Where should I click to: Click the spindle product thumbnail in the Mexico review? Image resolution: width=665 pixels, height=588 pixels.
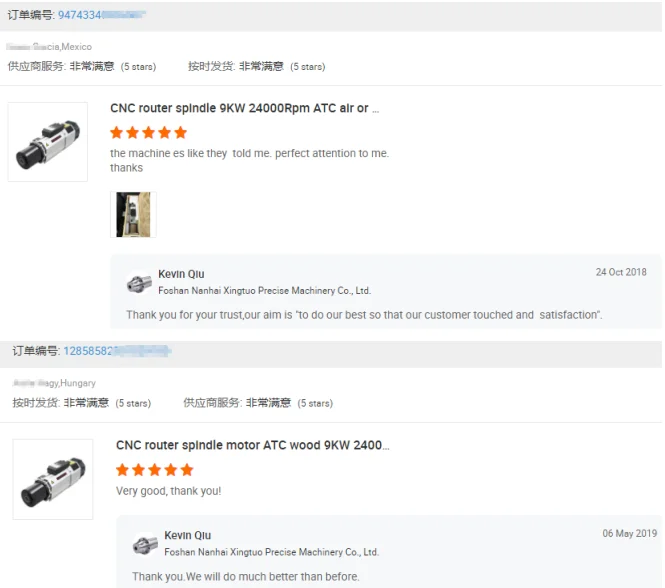[x=47, y=142]
